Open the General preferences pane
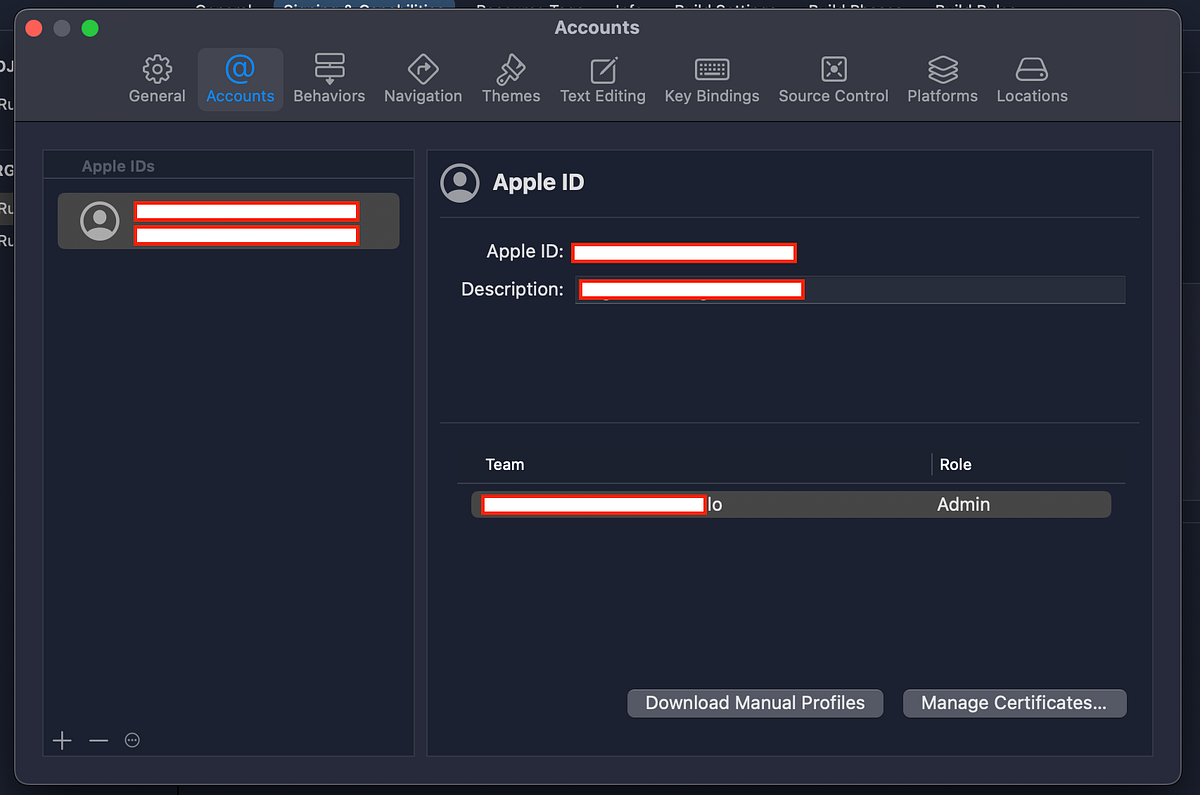 tap(157, 78)
